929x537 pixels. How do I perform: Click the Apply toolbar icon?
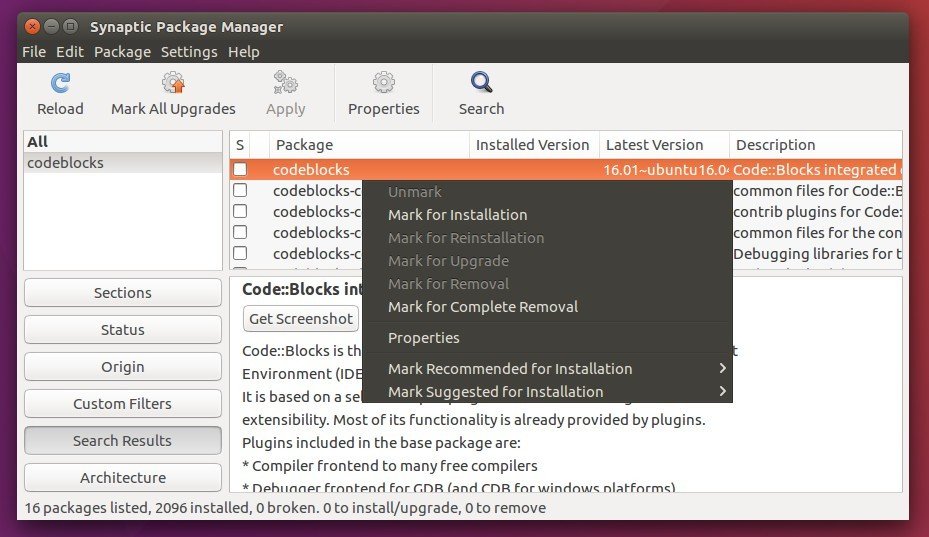[286, 83]
